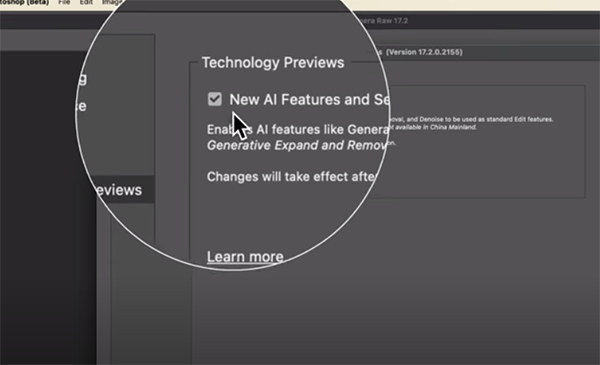Viewport: 600px width, 365px height.
Task: Click the Changes will take effect text
Action: pyautogui.click(x=292, y=177)
